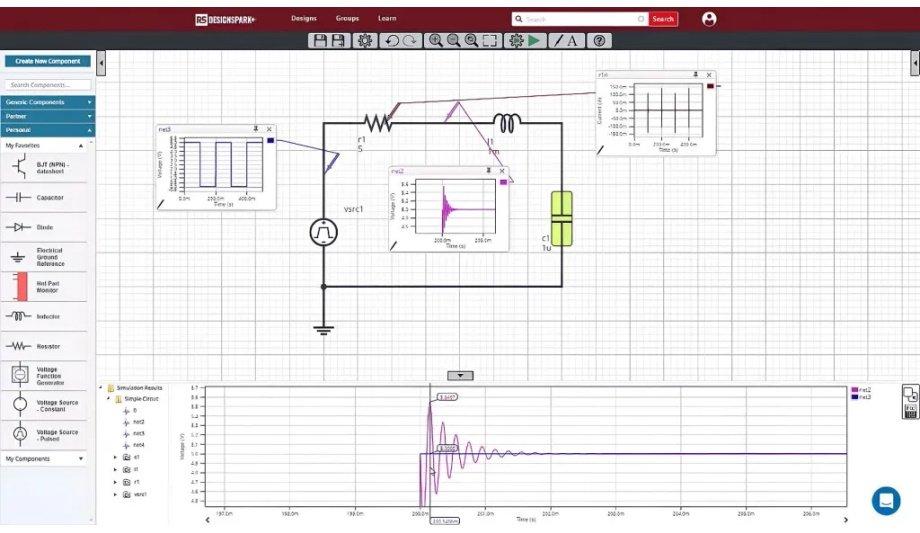Expand the r1 node in results tree

tap(115, 482)
